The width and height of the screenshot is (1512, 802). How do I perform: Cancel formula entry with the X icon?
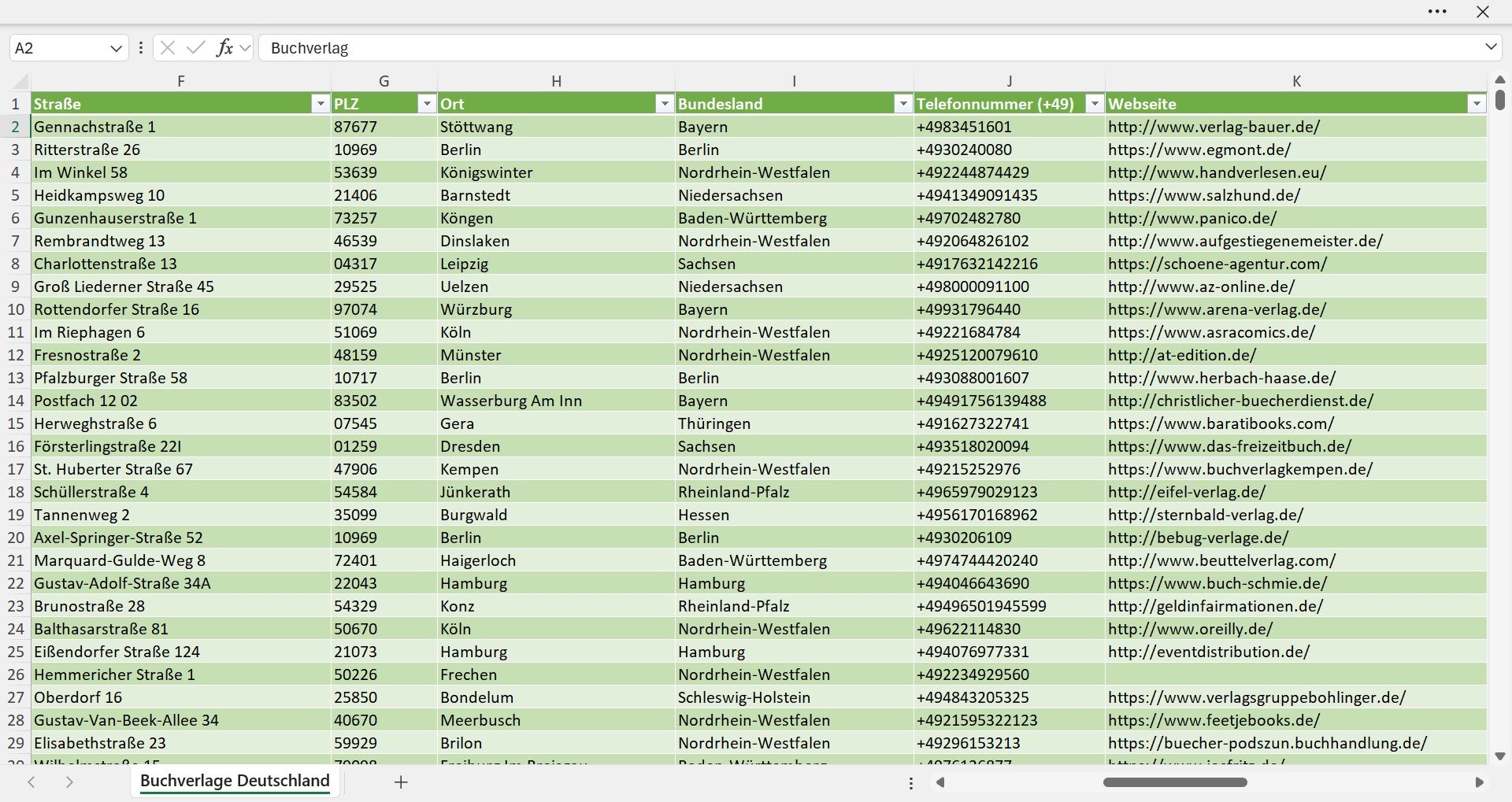coord(167,48)
